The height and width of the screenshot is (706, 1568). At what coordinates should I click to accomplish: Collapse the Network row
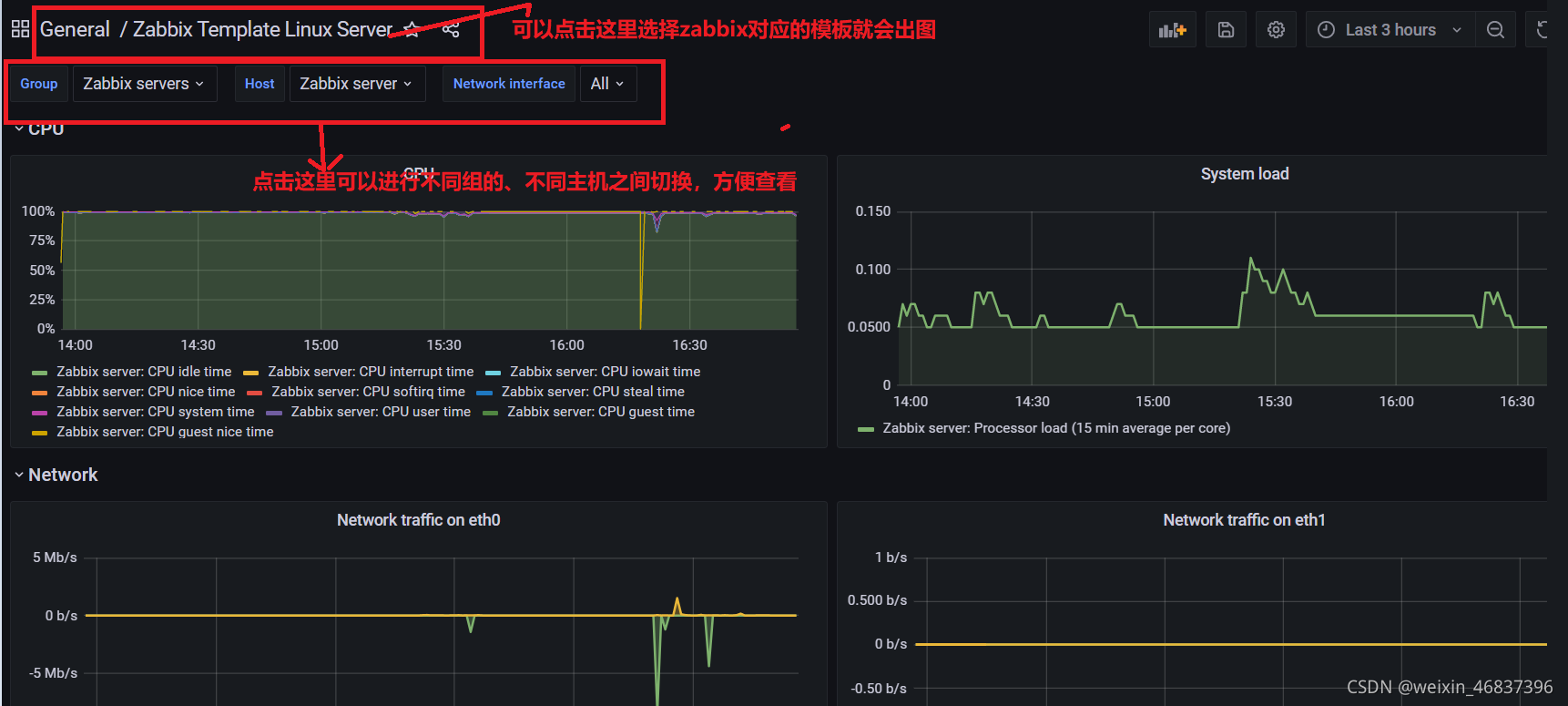56,475
